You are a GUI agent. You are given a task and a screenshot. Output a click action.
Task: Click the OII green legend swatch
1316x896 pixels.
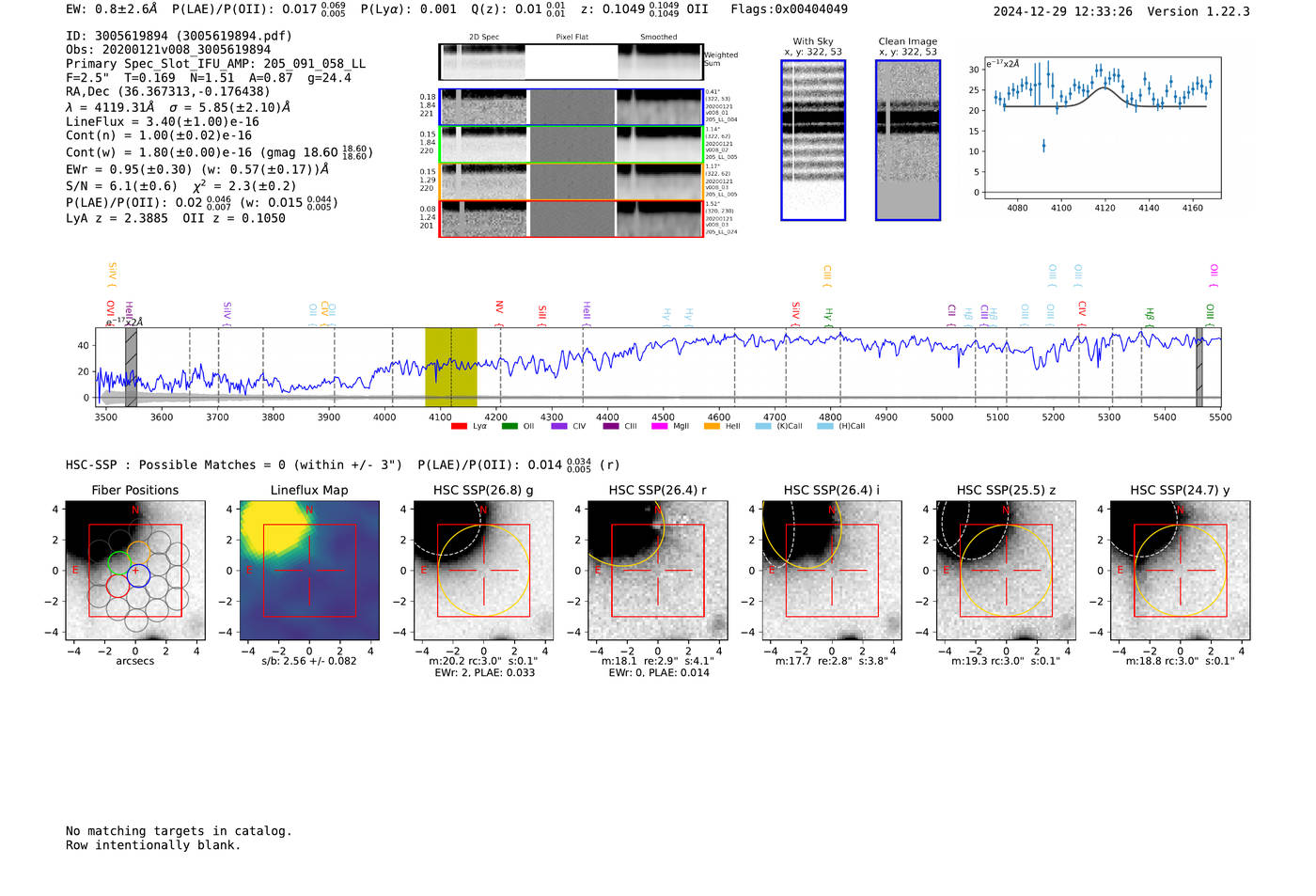509,426
